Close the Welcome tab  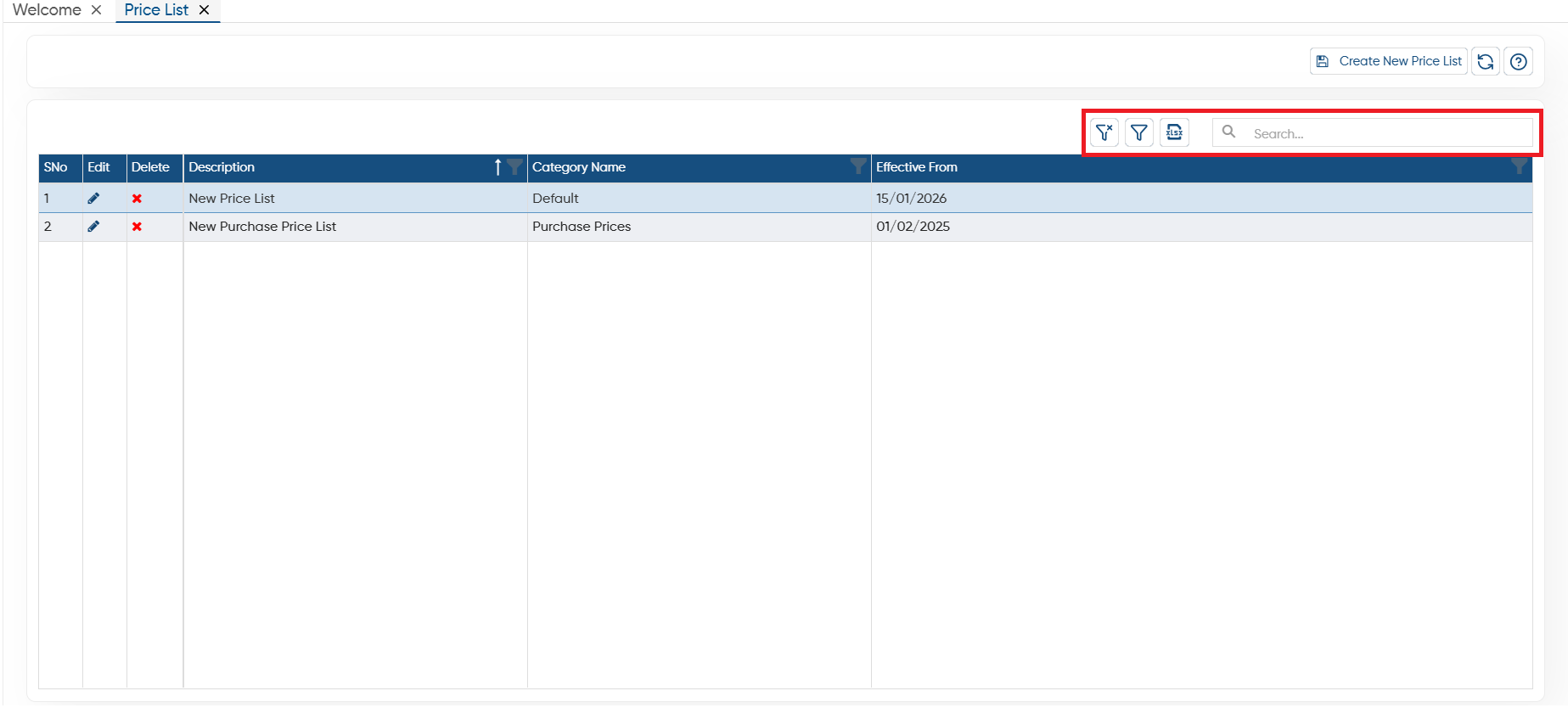[97, 10]
